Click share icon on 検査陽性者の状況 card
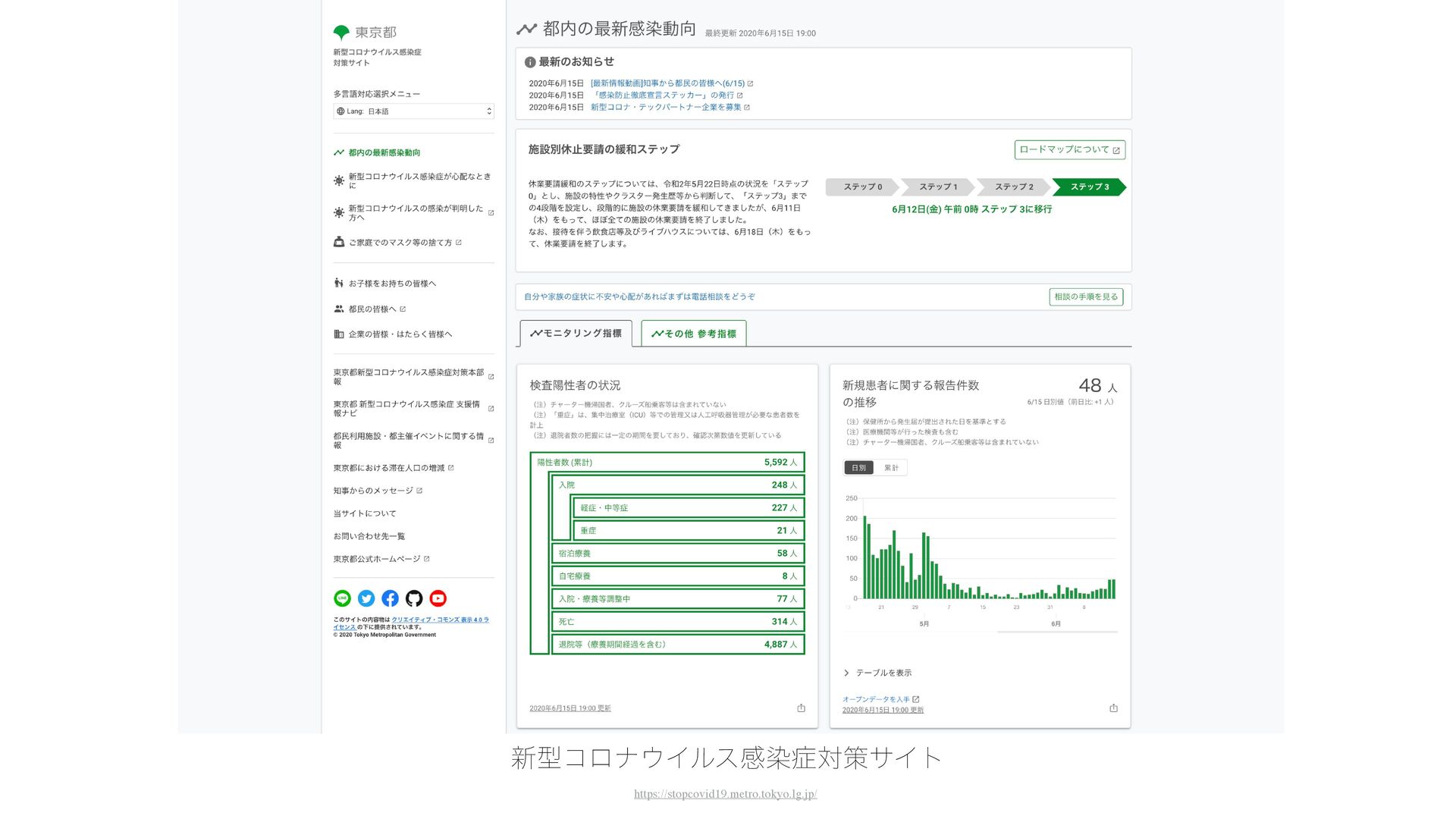 point(801,708)
